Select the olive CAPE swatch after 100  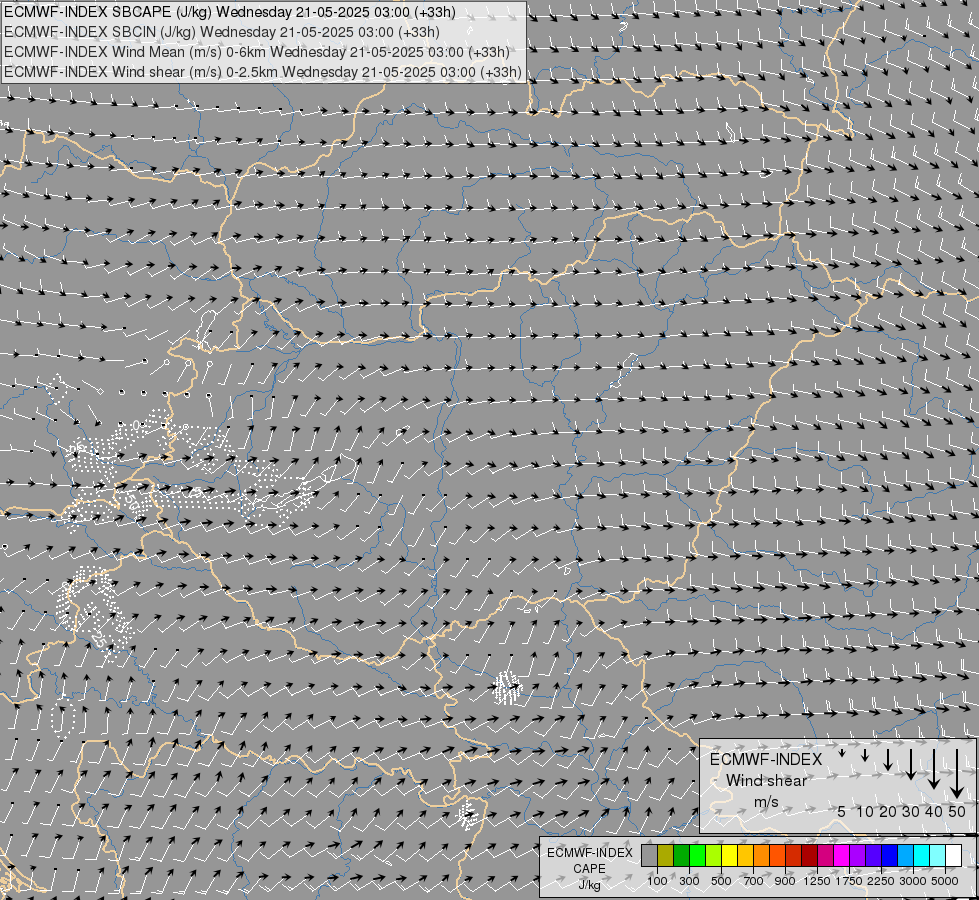click(x=665, y=855)
